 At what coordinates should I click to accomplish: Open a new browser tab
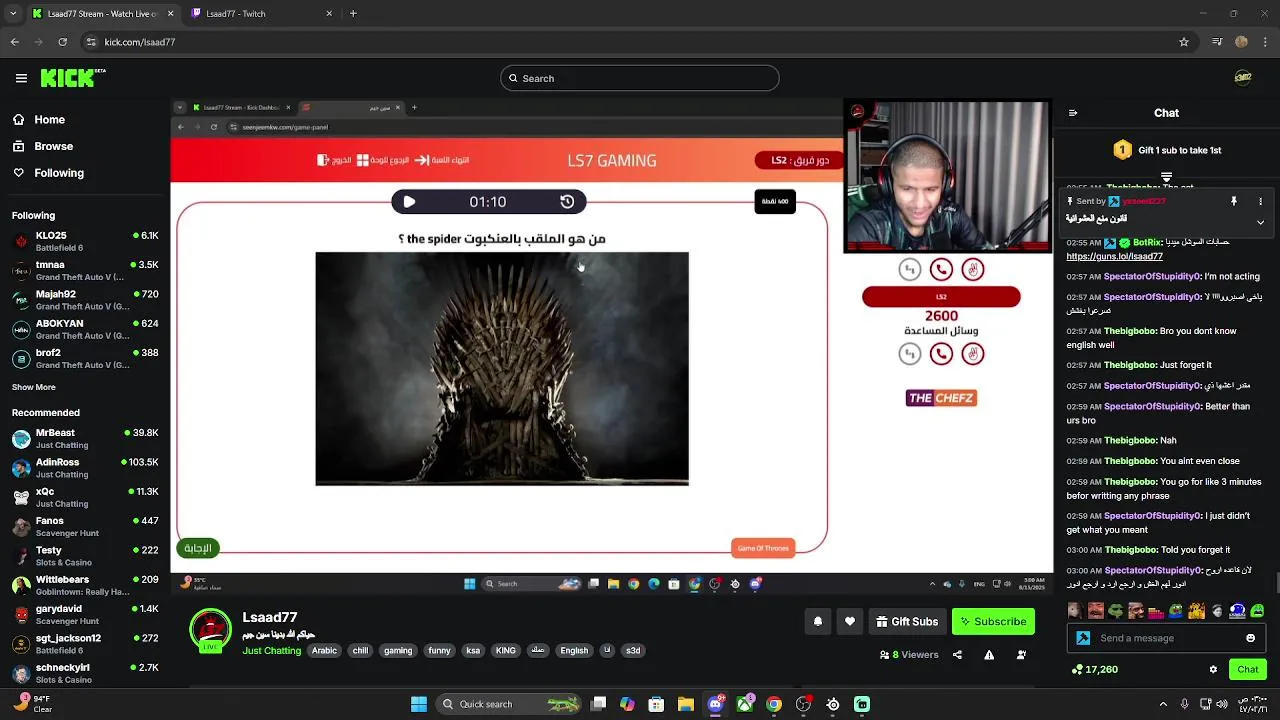click(x=353, y=14)
